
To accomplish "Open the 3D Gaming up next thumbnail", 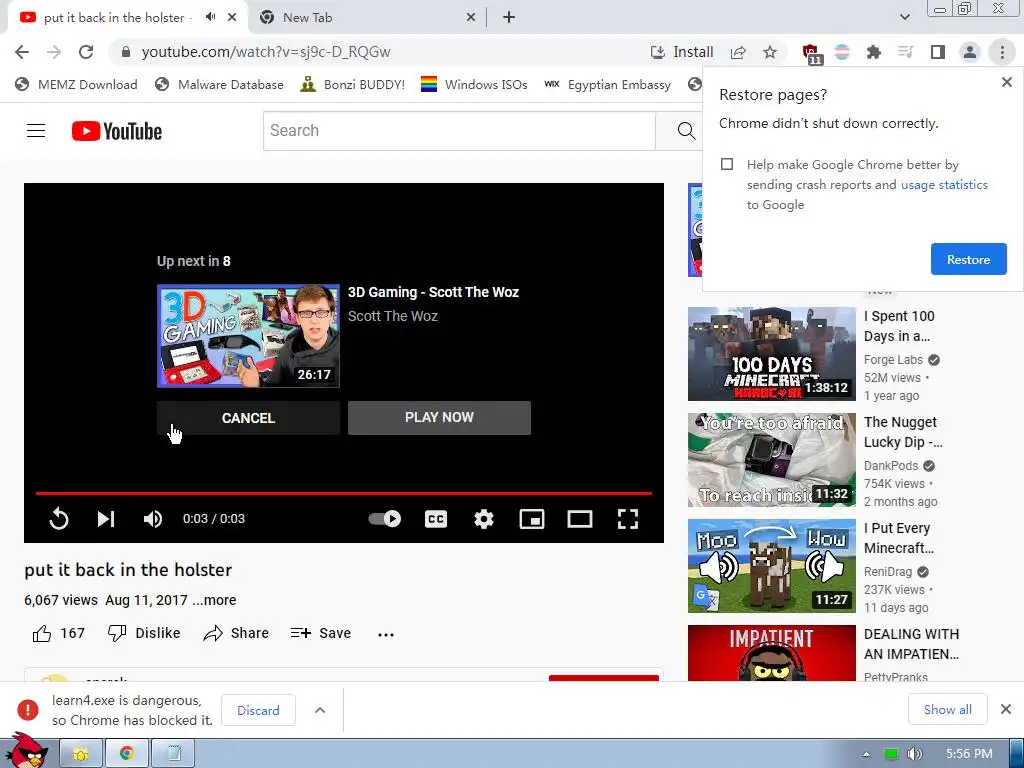I will click(248, 336).
